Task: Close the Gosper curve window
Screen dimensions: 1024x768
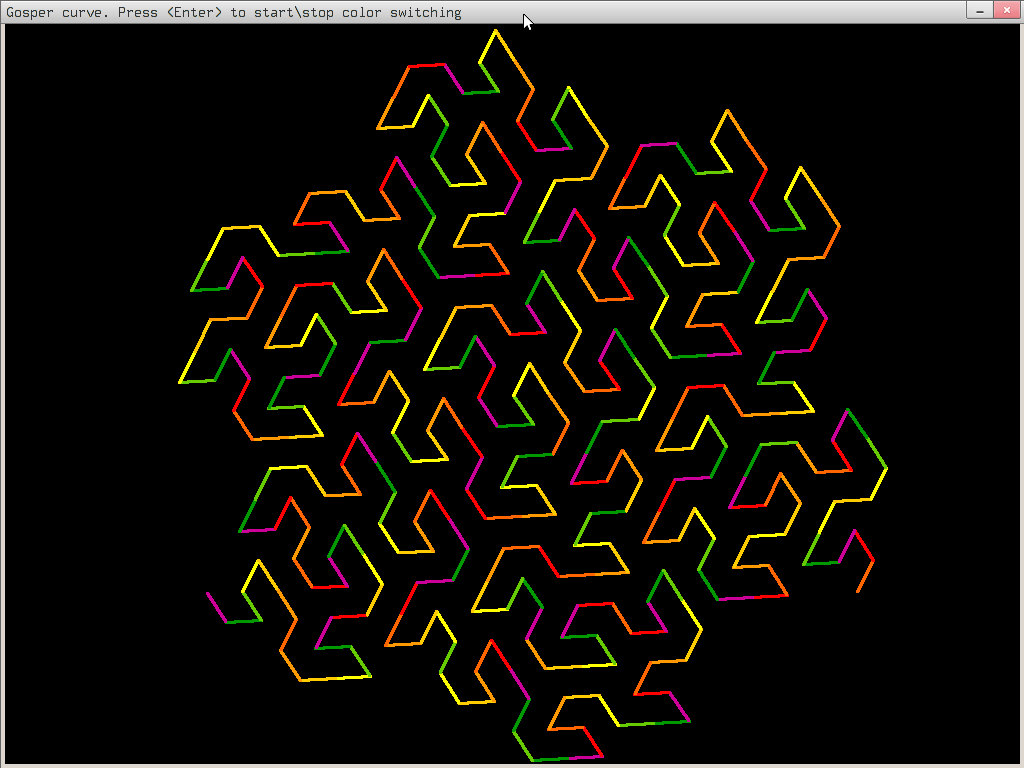Action: coord(1005,10)
